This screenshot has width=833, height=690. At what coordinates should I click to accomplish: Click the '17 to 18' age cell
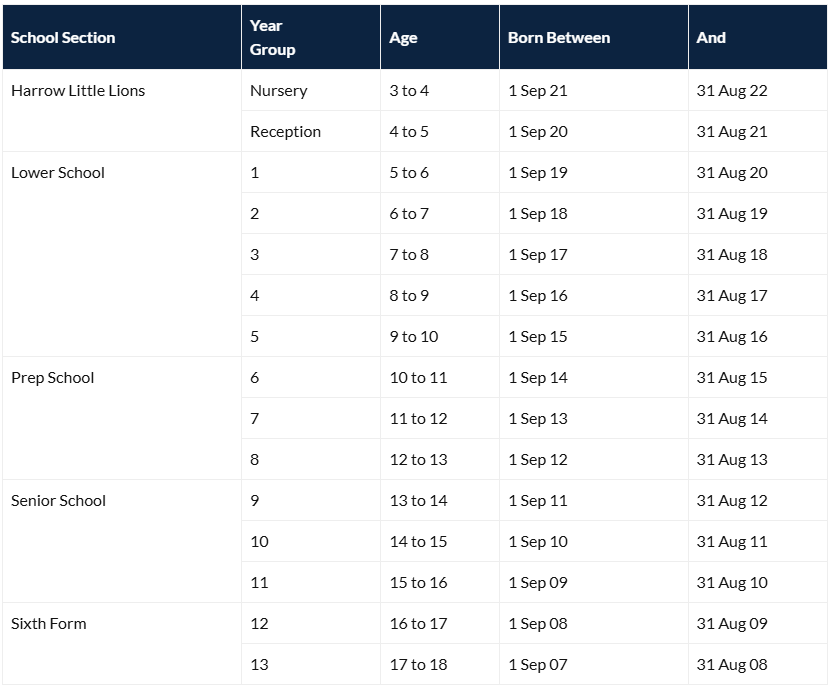(418, 665)
